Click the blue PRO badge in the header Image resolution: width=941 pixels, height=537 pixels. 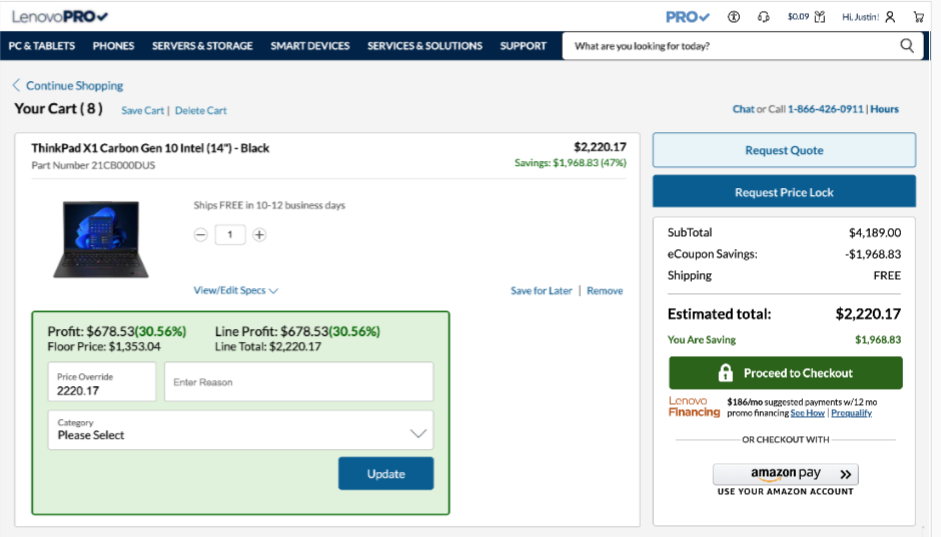click(687, 17)
